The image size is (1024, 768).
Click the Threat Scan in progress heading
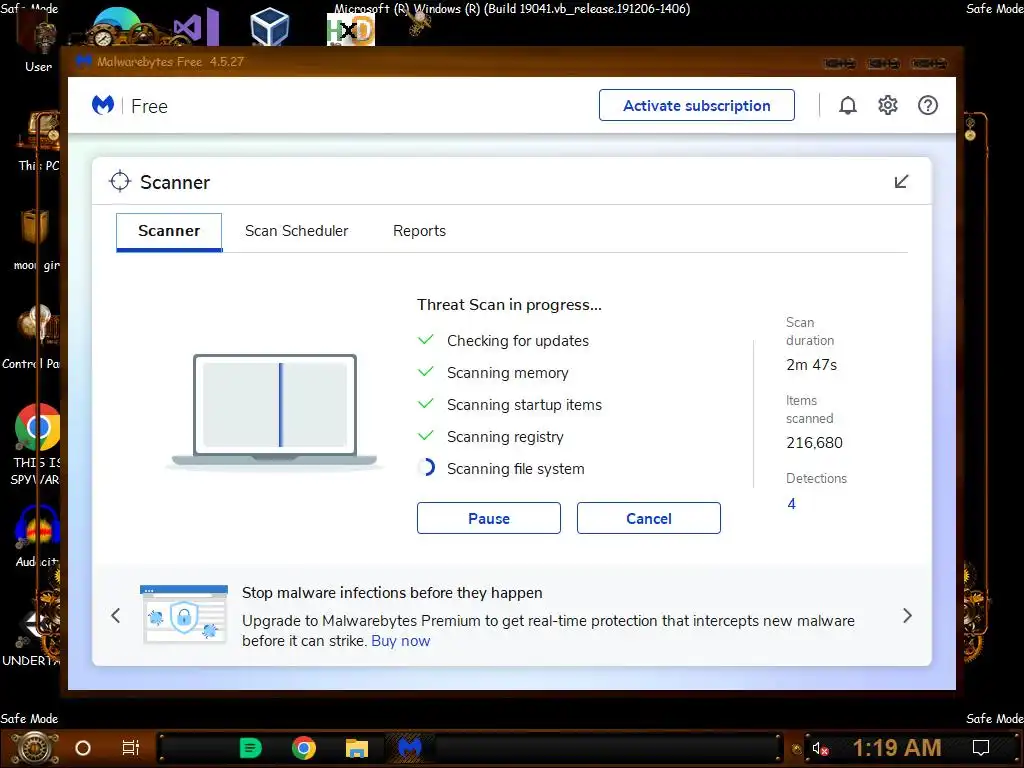click(509, 305)
